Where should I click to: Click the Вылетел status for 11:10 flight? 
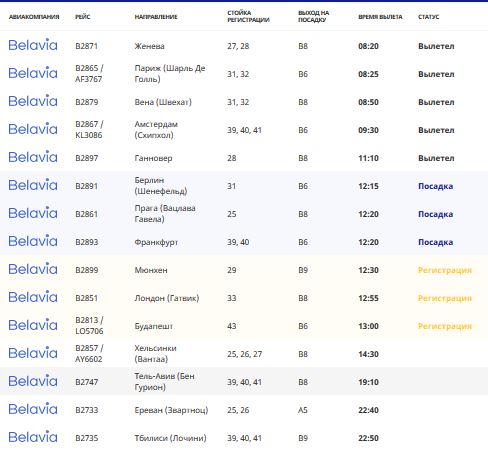click(436, 158)
